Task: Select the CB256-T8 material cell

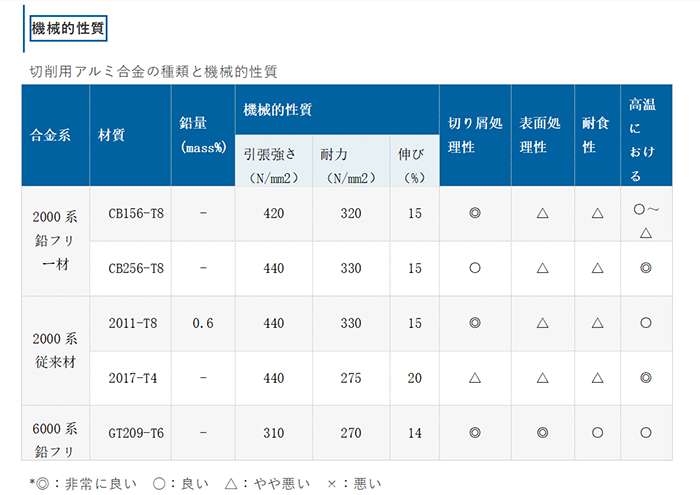Action: [135, 268]
